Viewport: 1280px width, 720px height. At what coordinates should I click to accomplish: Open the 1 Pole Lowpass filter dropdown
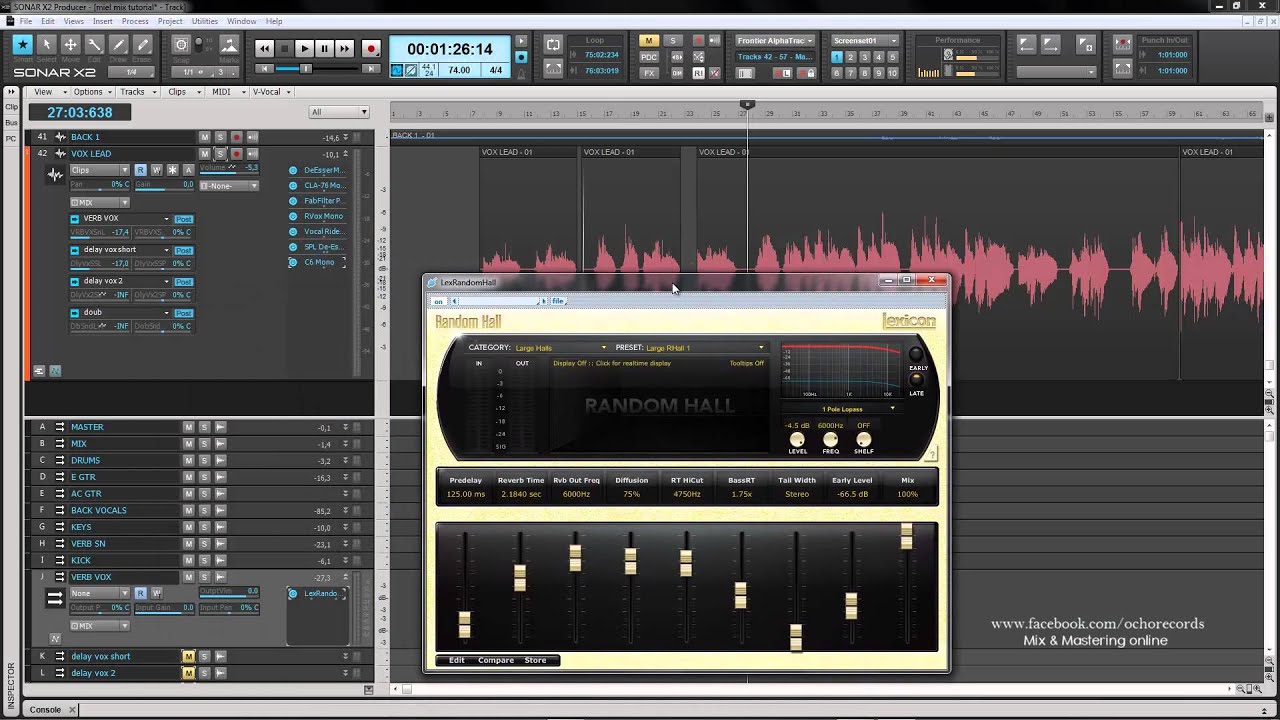pos(844,409)
